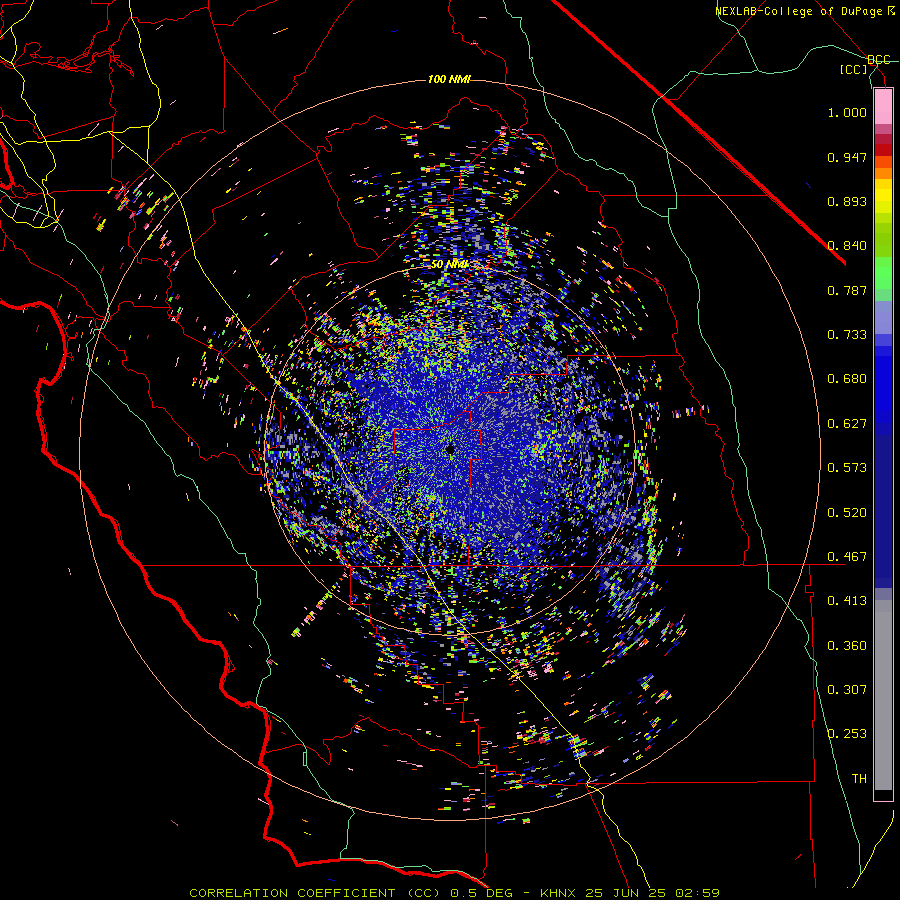Click the 50 NMI range ring label

(449, 265)
